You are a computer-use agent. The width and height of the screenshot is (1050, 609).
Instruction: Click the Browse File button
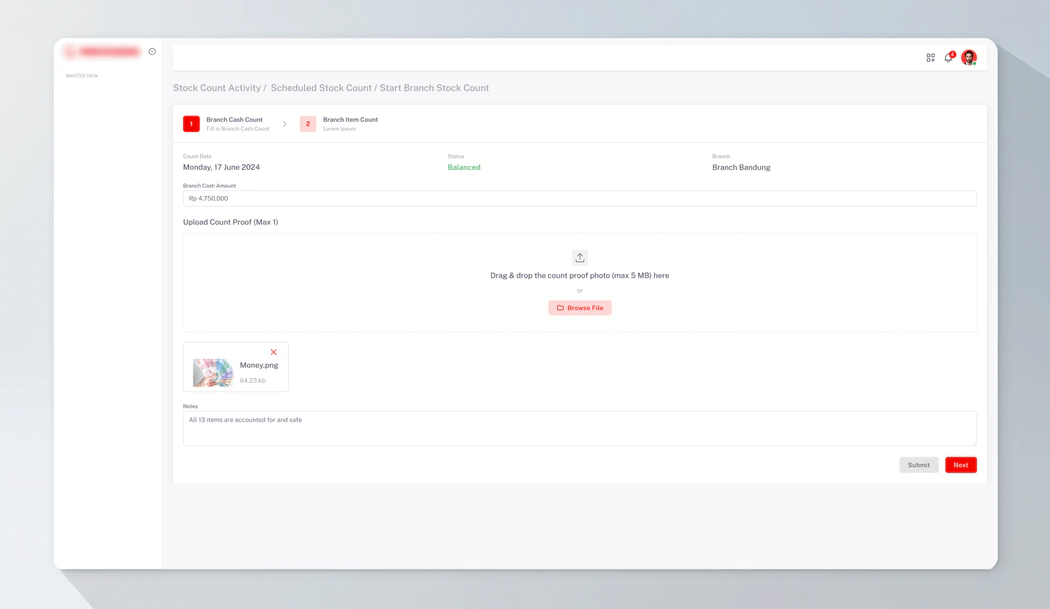tap(580, 308)
